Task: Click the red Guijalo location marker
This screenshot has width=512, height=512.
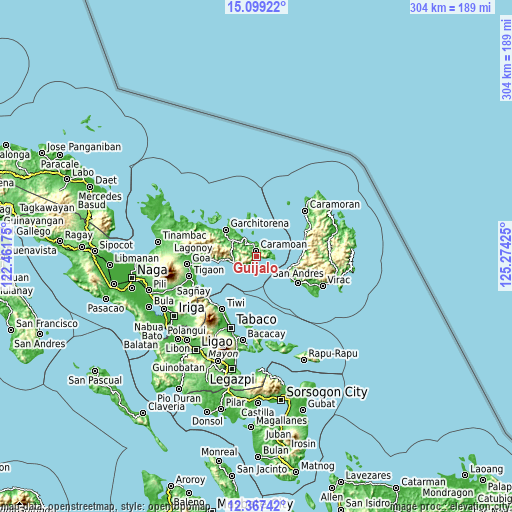Action: (256, 256)
